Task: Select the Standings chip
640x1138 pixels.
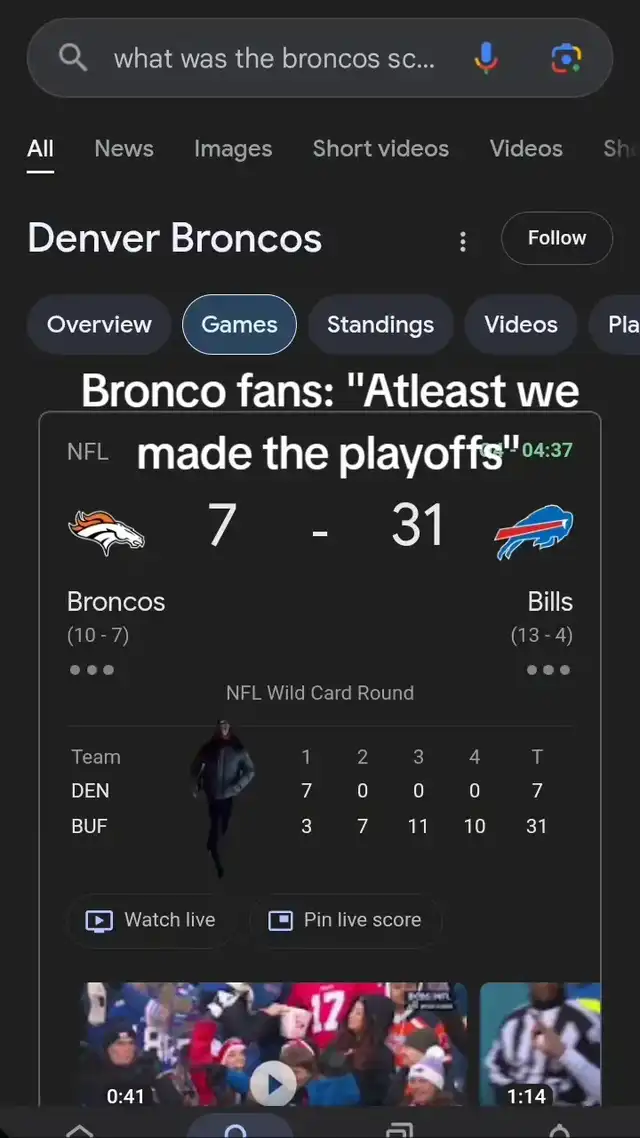Action: point(380,325)
